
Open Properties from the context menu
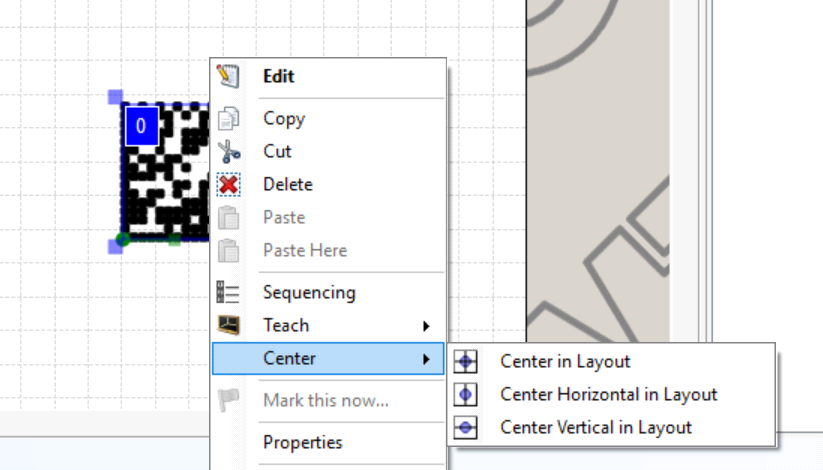(x=303, y=442)
